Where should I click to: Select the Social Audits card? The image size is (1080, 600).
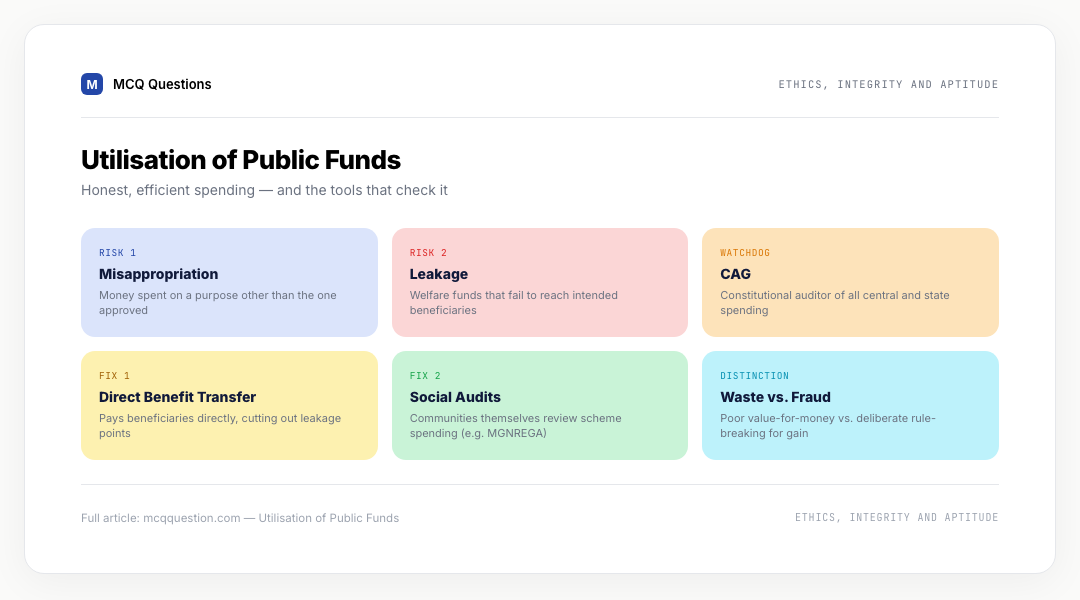tap(540, 405)
